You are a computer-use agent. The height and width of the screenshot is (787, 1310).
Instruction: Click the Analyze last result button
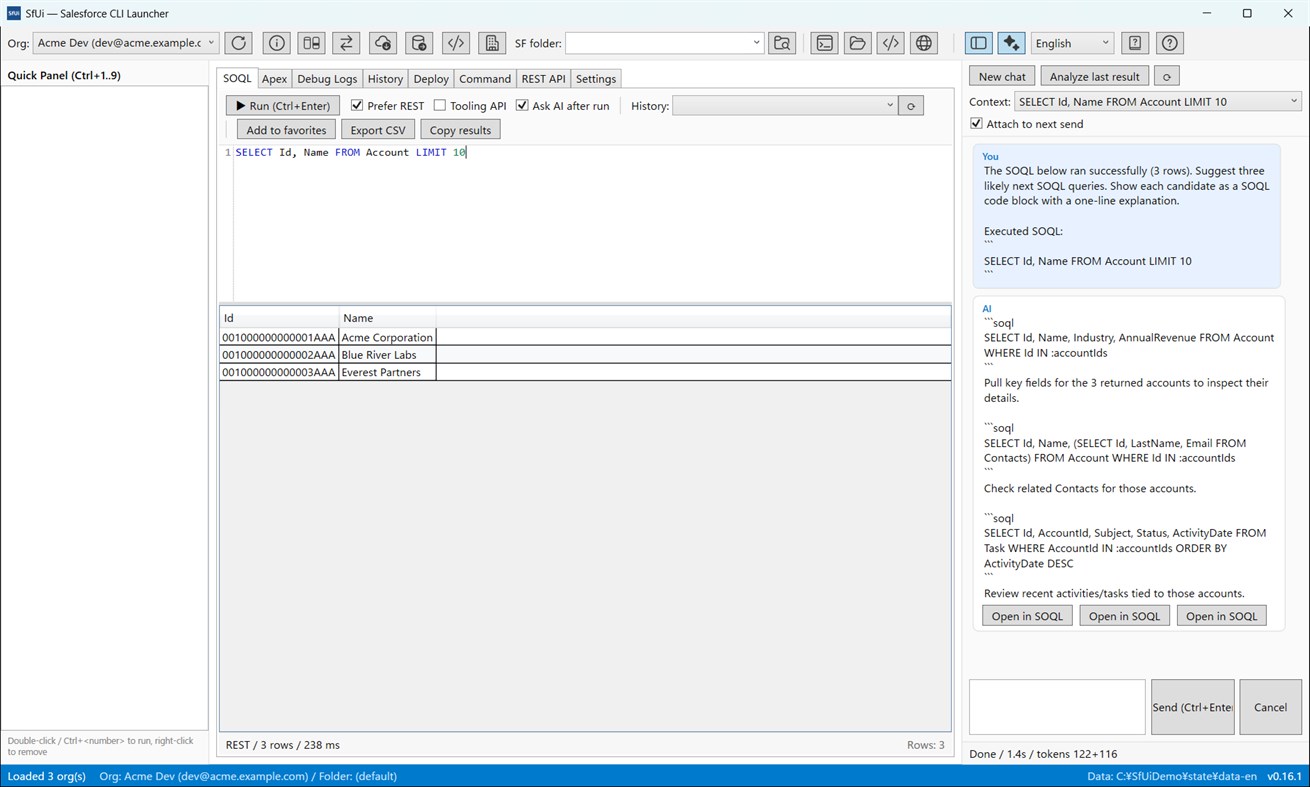[1094, 76]
